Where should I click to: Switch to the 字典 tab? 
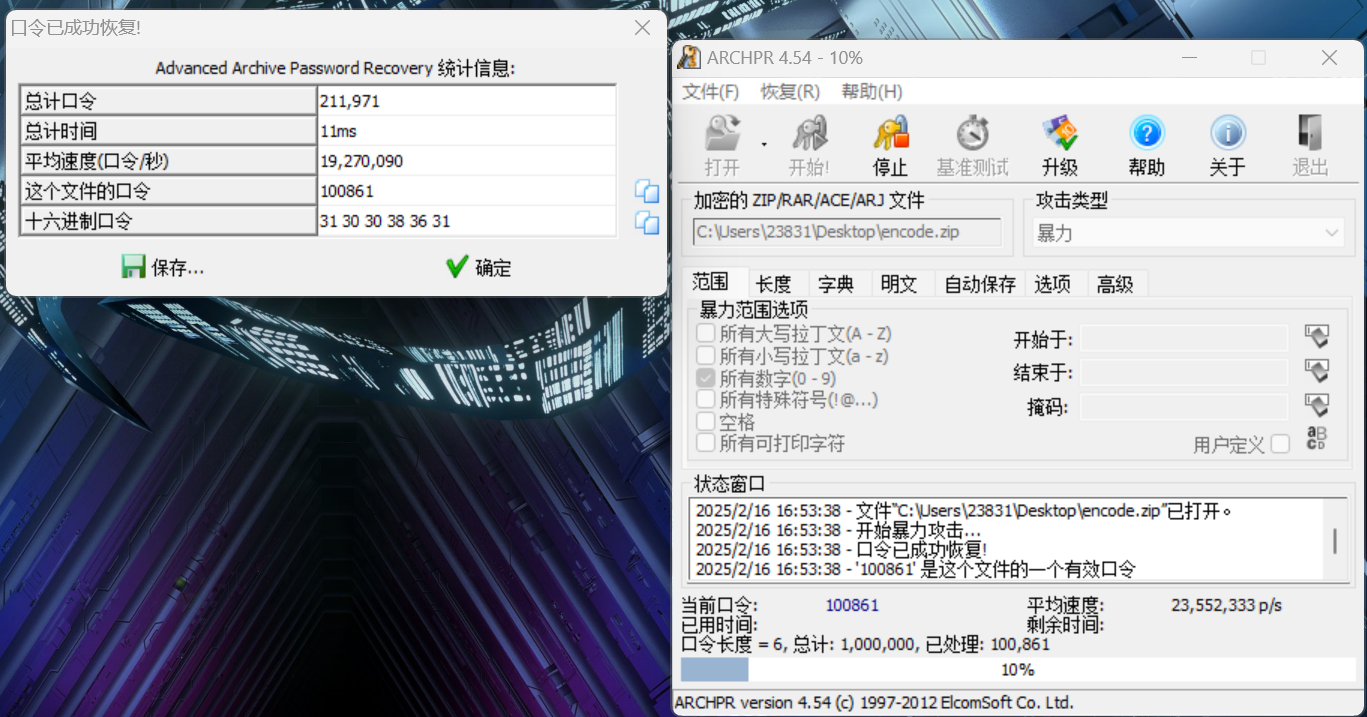836,284
